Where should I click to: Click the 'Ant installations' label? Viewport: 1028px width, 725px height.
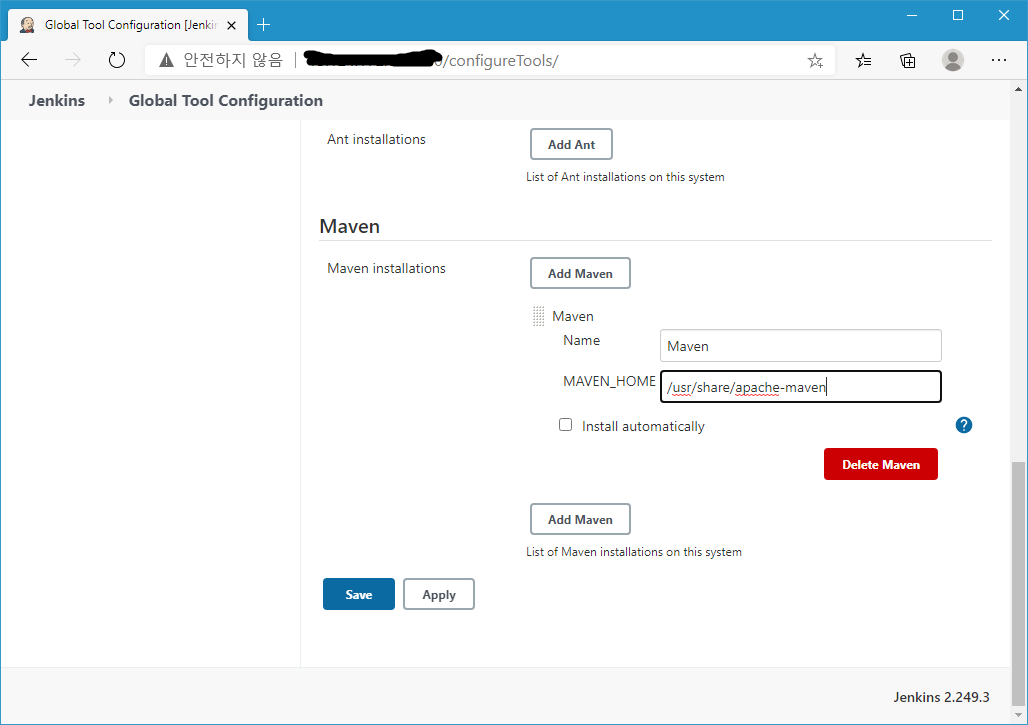[x=376, y=139]
